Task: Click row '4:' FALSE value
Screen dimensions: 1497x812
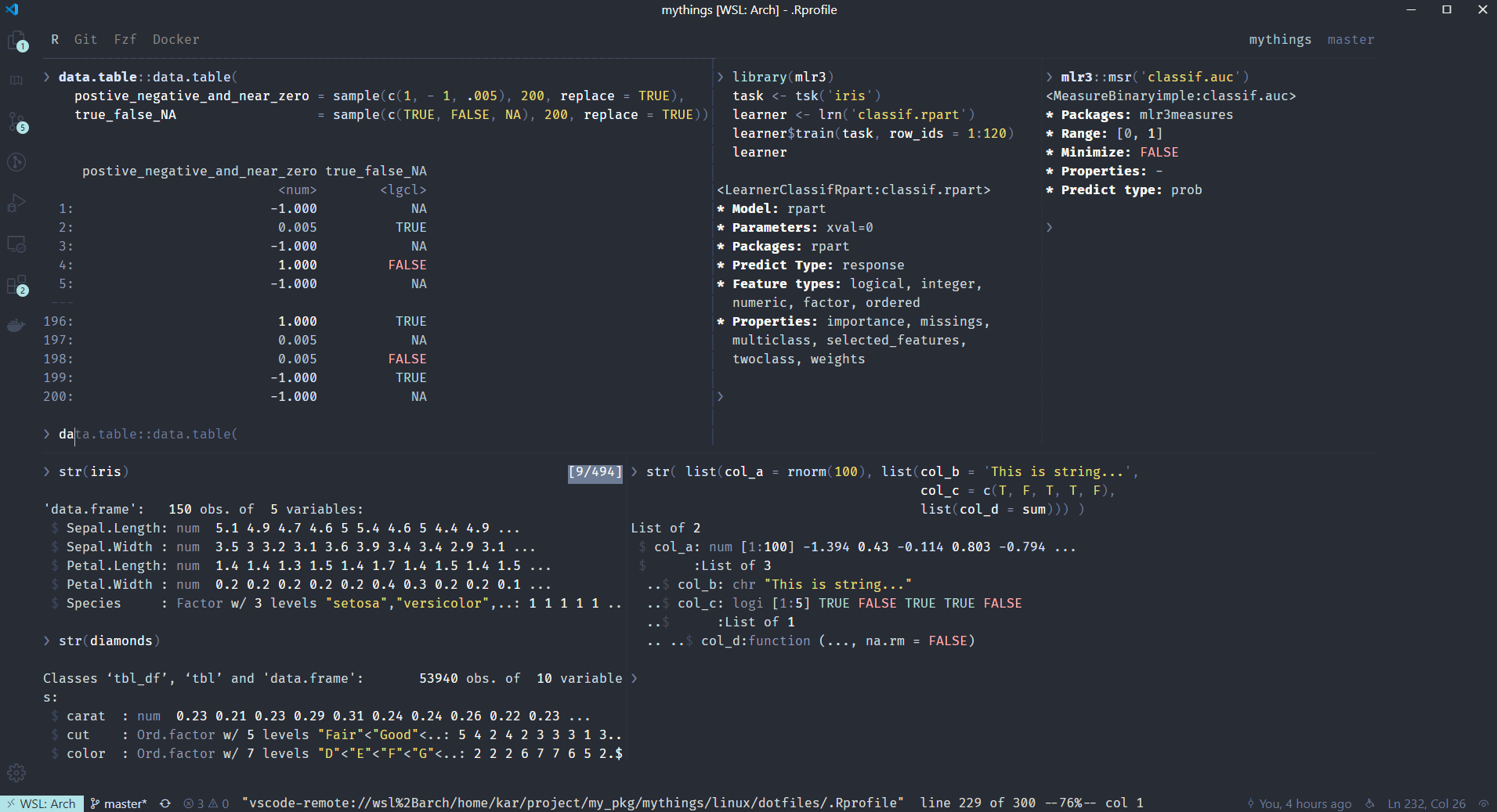Action: [x=407, y=265]
